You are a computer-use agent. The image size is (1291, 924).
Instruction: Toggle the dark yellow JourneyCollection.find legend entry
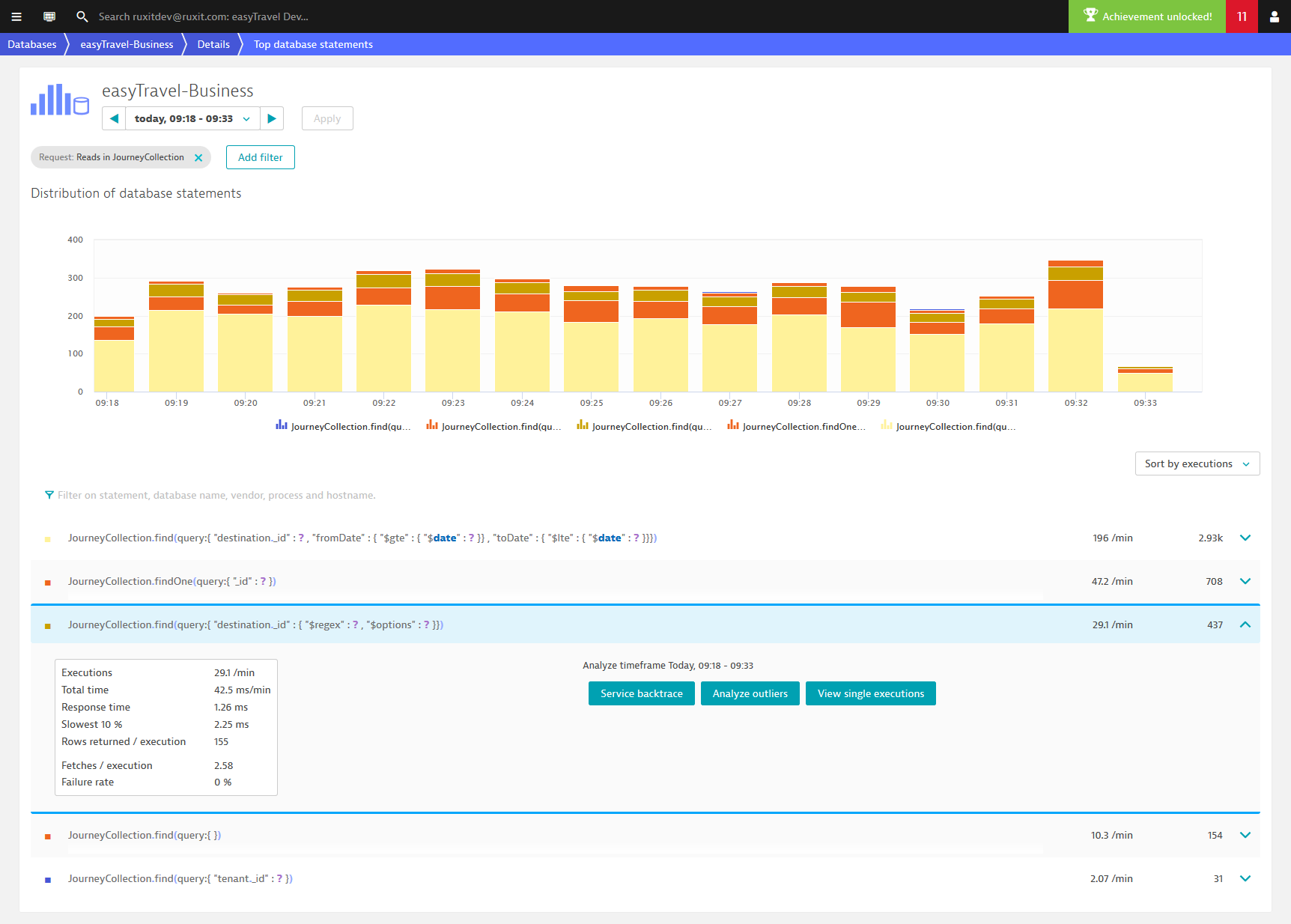645,426
